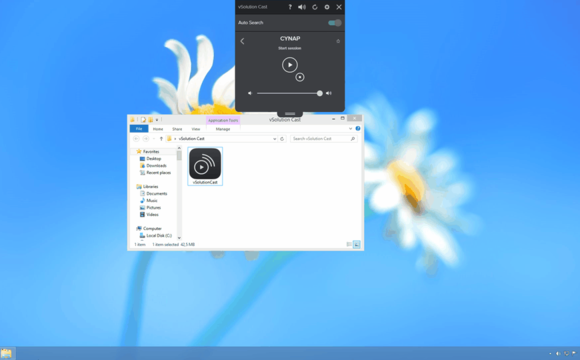The image size is (580, 360).
Task: Switch to details view in status bar
Action: (x=349, y=244)
